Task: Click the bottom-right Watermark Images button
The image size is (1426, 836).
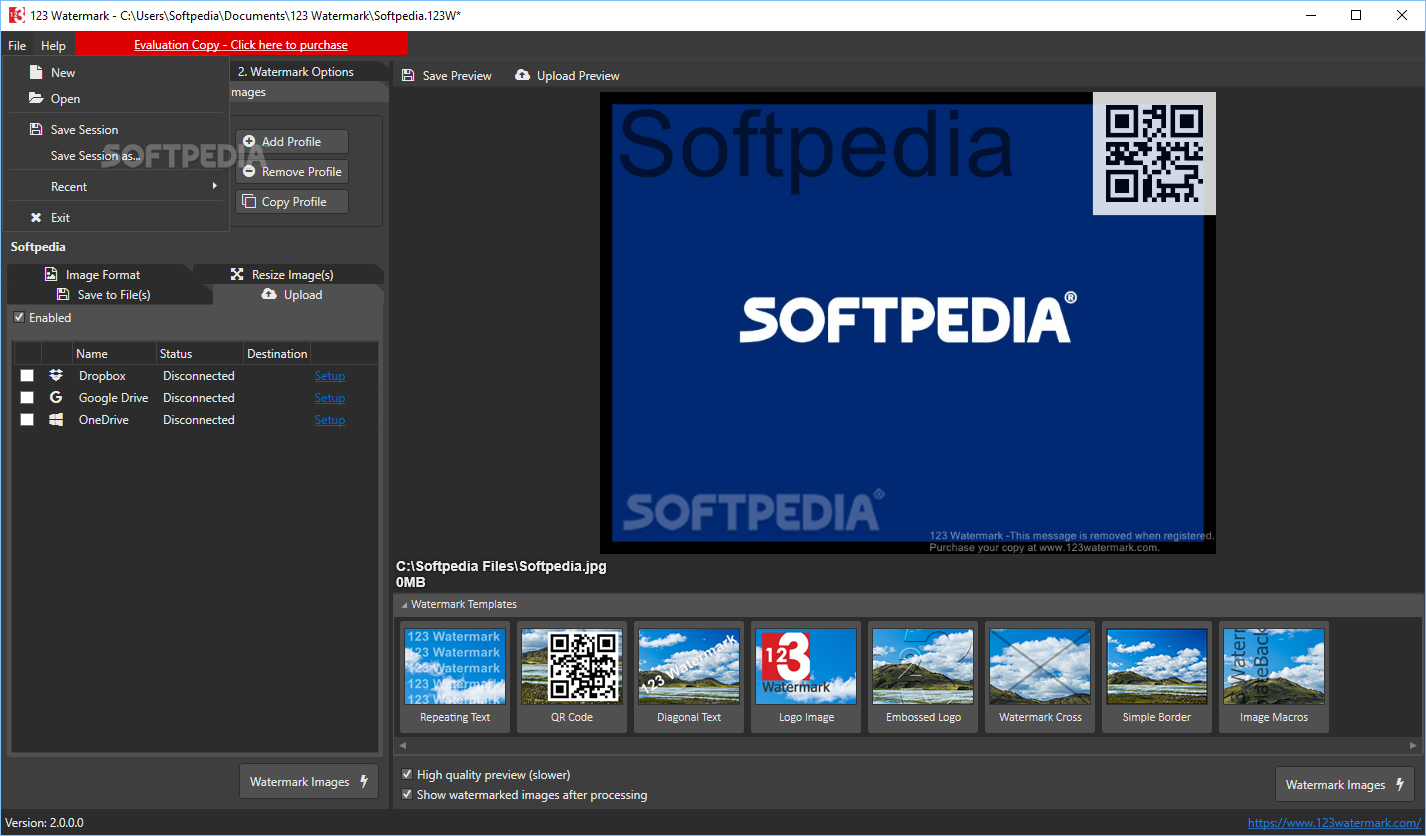Action: 1345,785
